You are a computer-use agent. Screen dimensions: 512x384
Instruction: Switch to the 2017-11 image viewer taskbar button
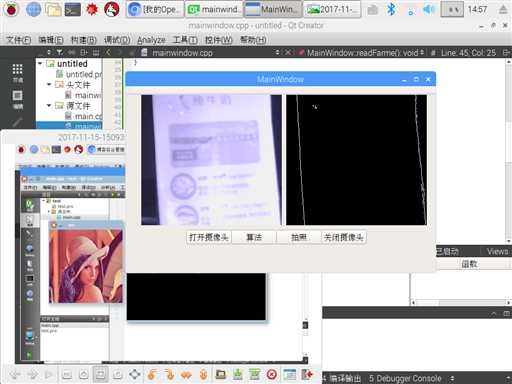[x=332, y=10]
